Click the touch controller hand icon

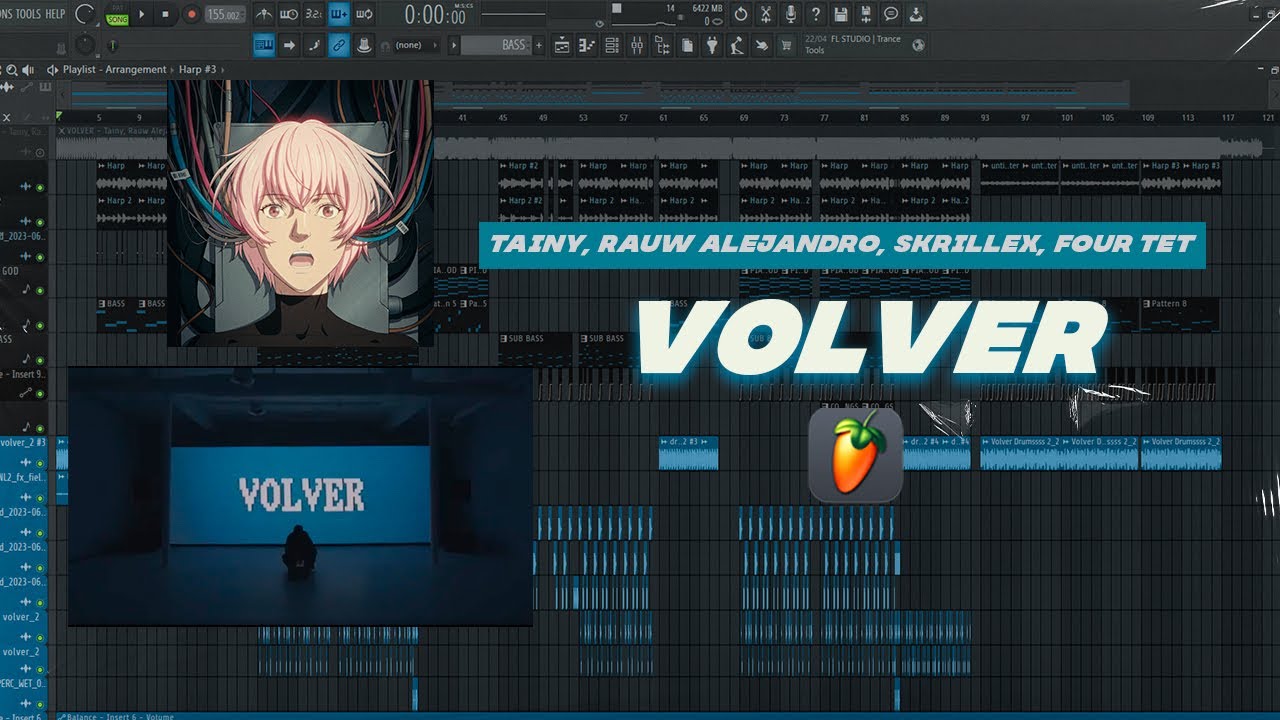pos(762,46)
